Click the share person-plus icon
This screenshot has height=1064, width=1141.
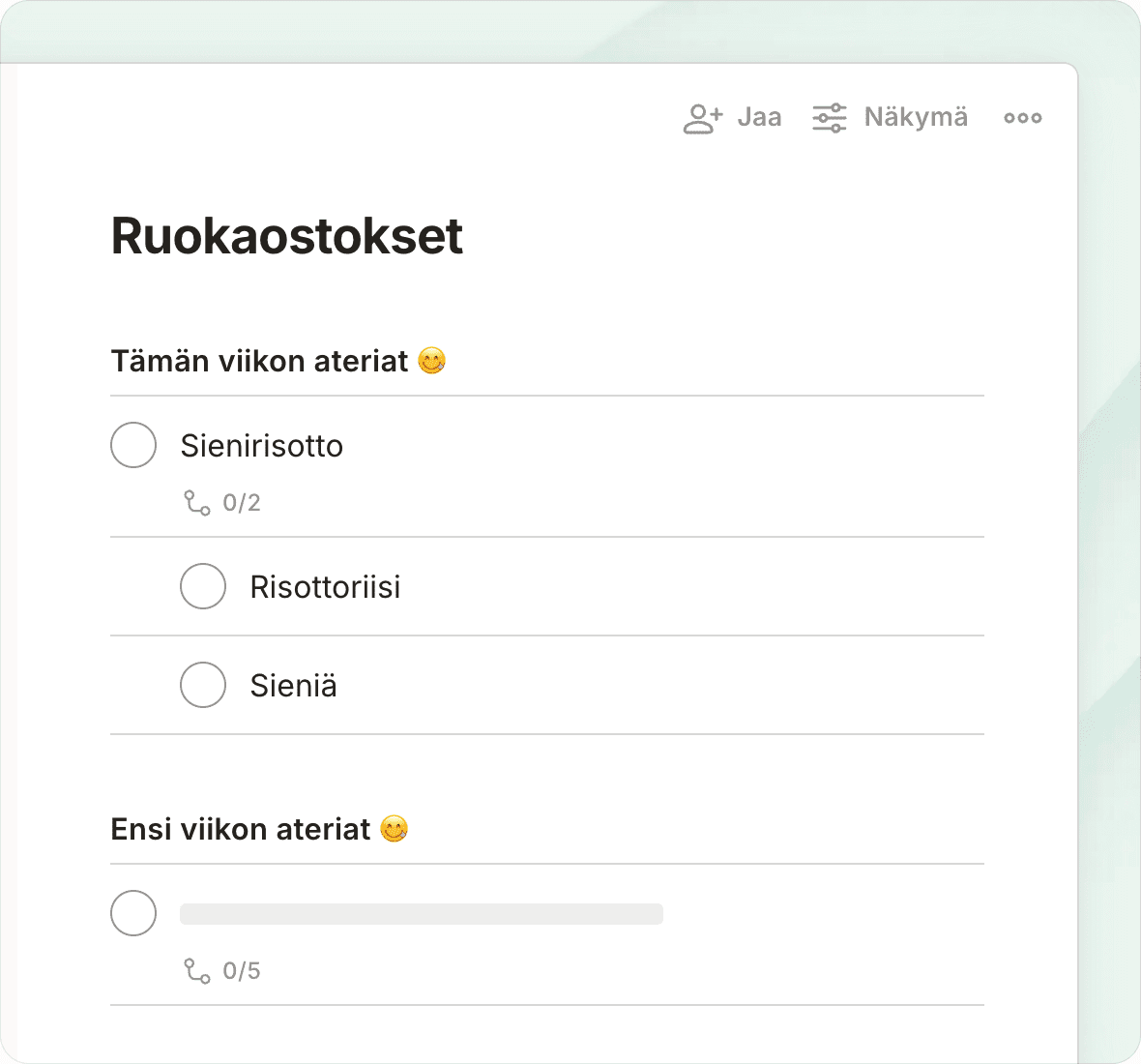(703, 118)
